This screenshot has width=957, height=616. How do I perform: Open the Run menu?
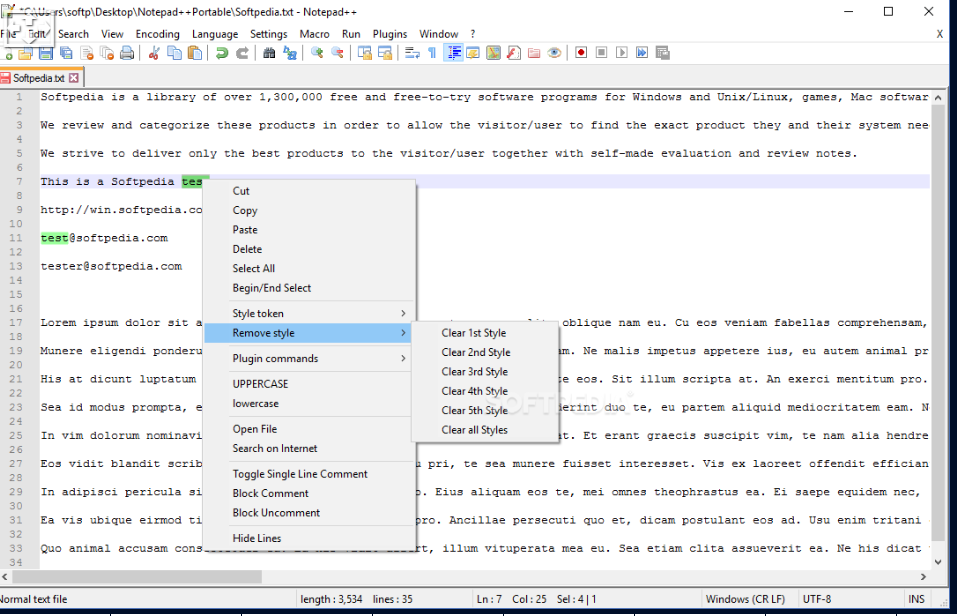351,34
